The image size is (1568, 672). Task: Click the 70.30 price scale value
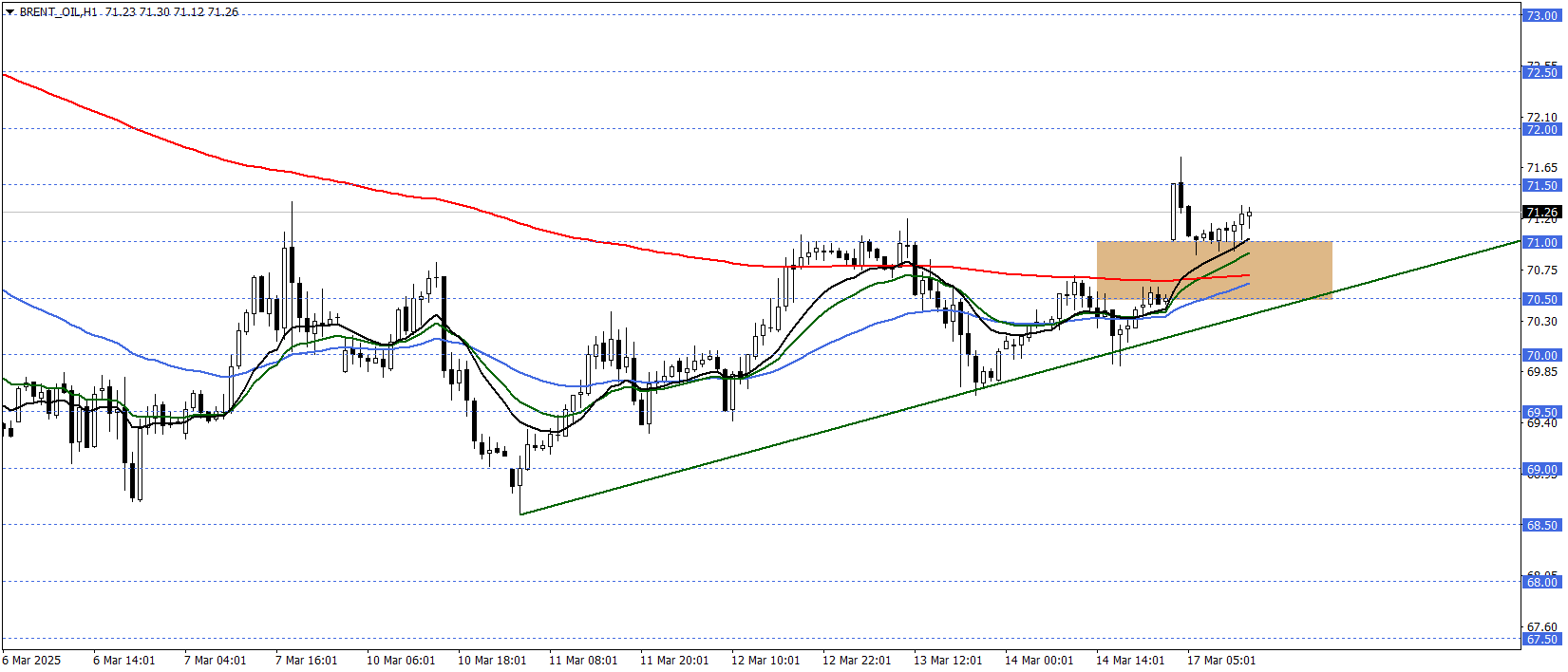[1541, 322]
